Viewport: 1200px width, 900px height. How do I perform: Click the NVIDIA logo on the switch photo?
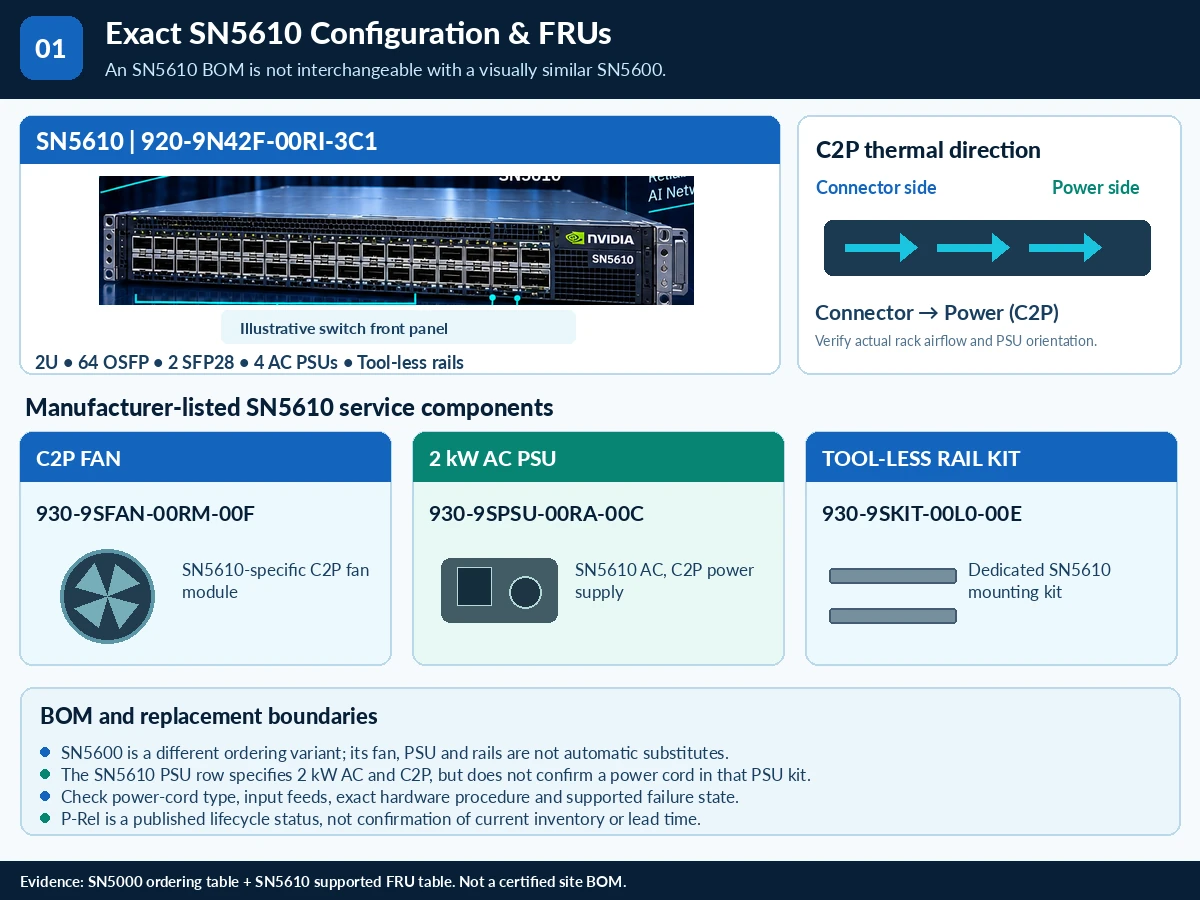(599, 239)
